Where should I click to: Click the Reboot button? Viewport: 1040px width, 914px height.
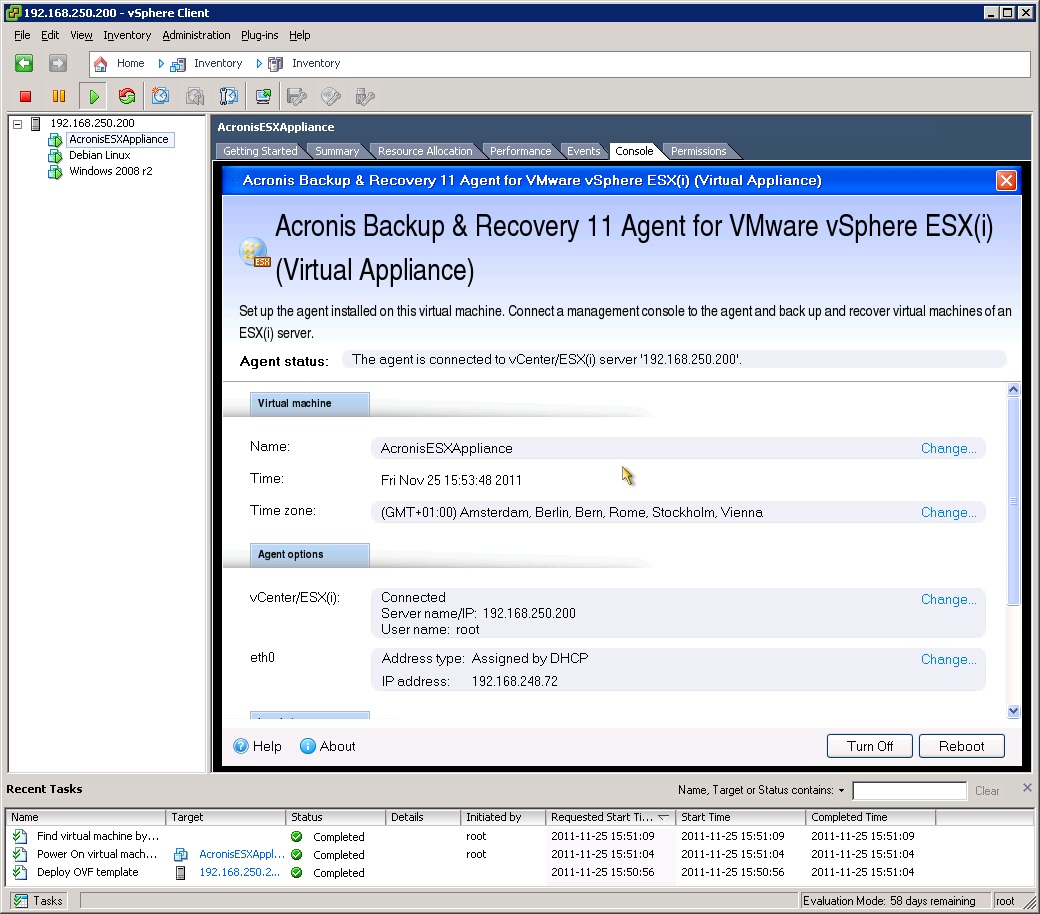pyautogui.click(x=961, y=746)
